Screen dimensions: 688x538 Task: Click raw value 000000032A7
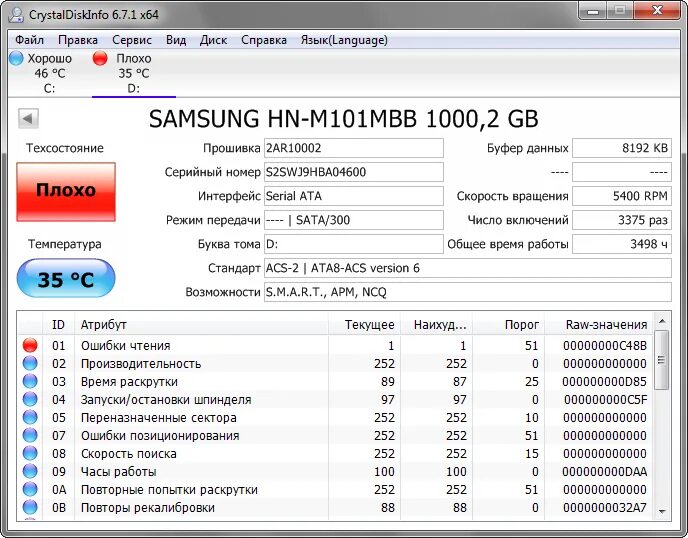click(x=605, y=507)
